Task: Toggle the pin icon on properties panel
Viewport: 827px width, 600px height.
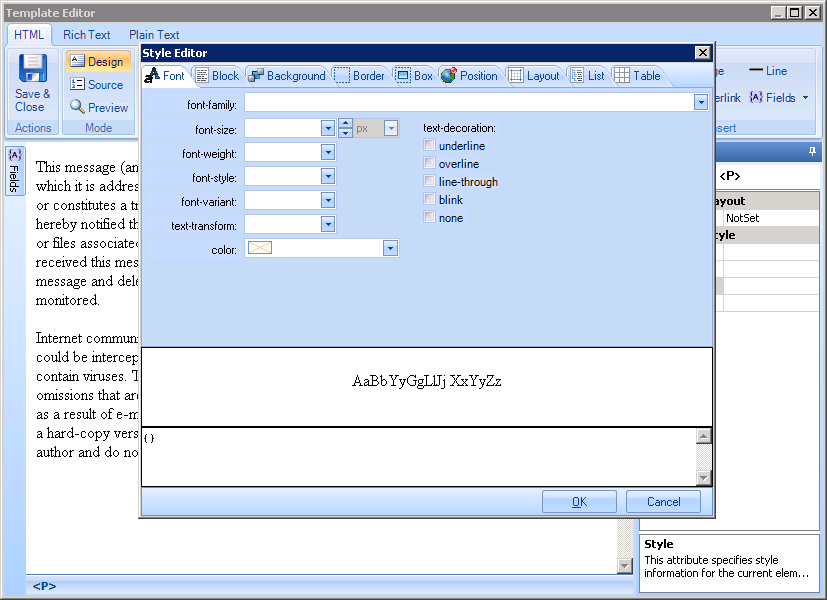Action: 812,152
